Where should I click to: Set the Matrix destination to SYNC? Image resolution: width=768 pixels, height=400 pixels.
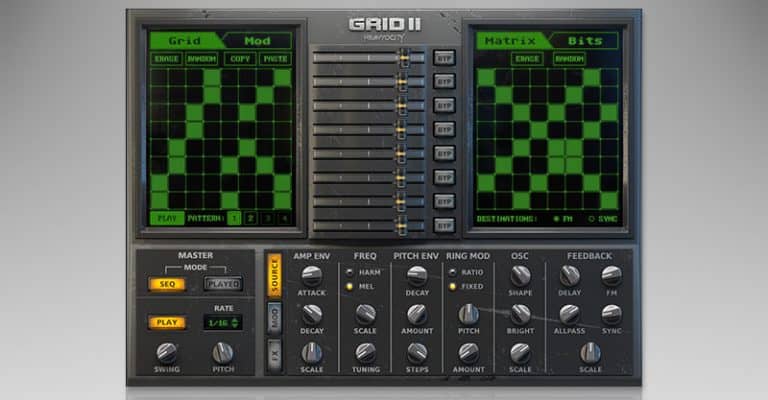(x=602, y=219)
